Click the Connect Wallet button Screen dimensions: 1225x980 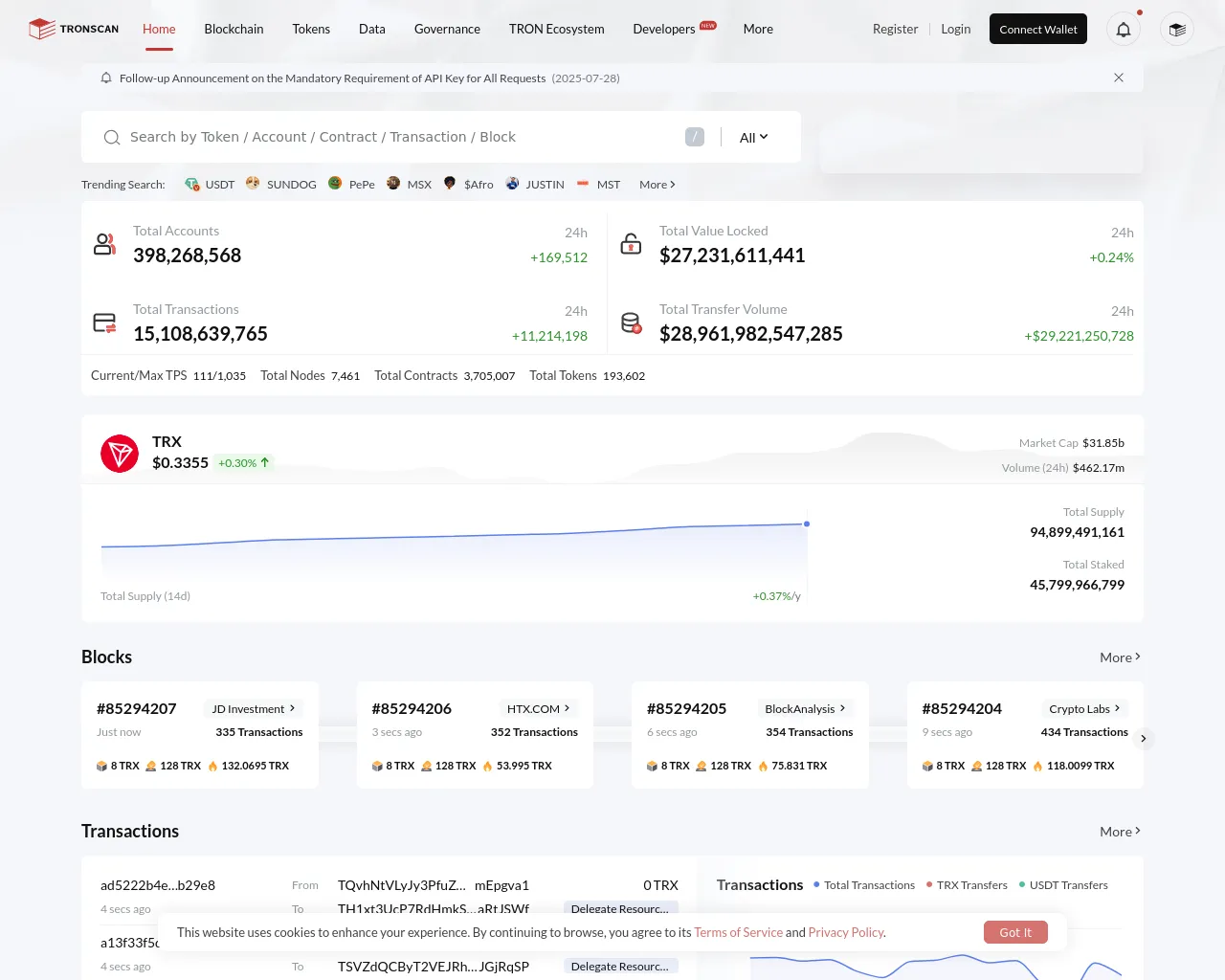1038,29
